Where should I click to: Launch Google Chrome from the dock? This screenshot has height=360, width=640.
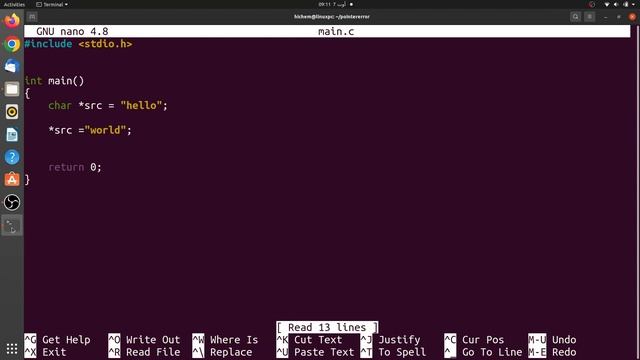[12, 44]
